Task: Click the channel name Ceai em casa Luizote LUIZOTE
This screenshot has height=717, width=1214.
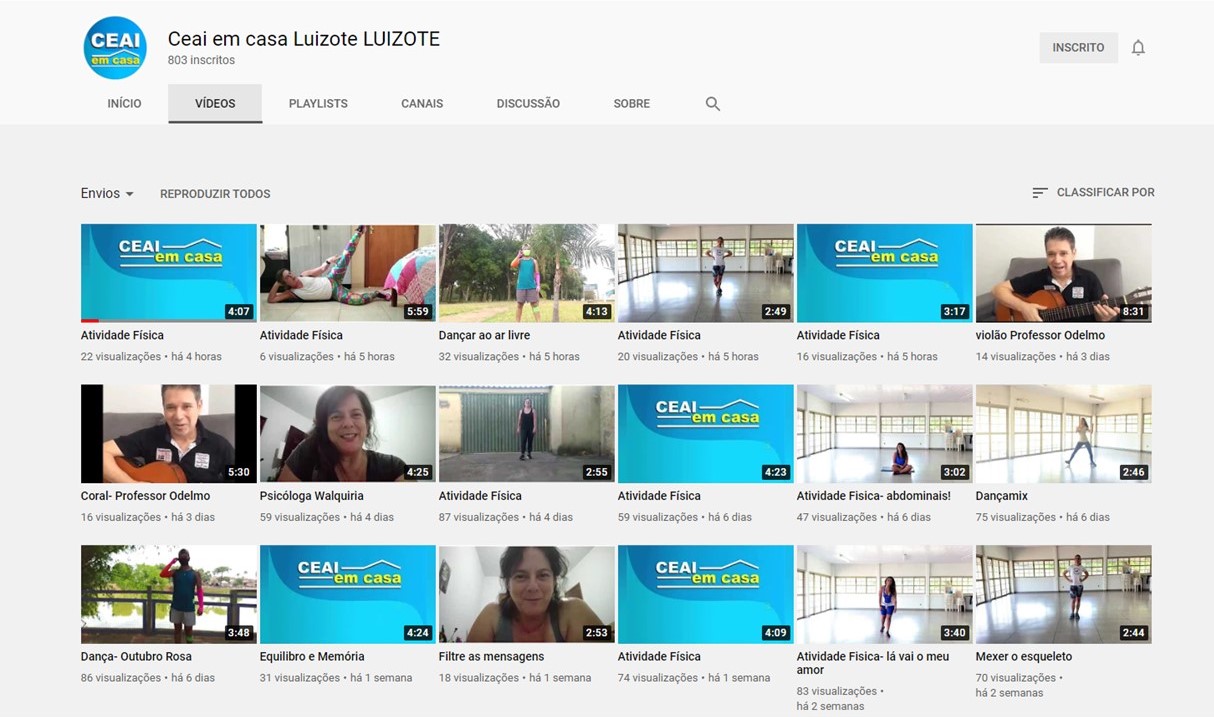Action: pos(304,39)
